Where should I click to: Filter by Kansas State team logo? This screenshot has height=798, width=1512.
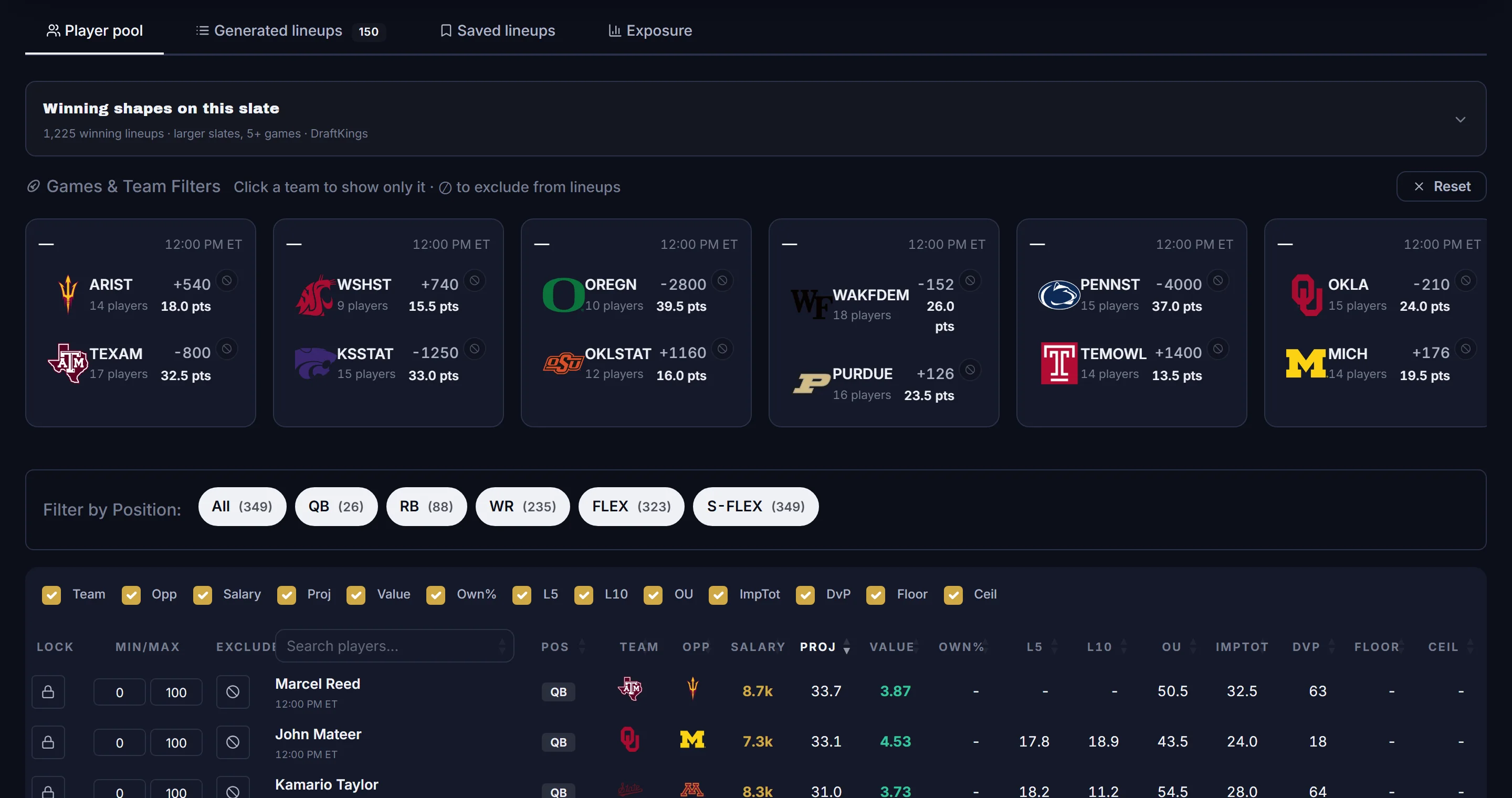click(x=314, y=363)
